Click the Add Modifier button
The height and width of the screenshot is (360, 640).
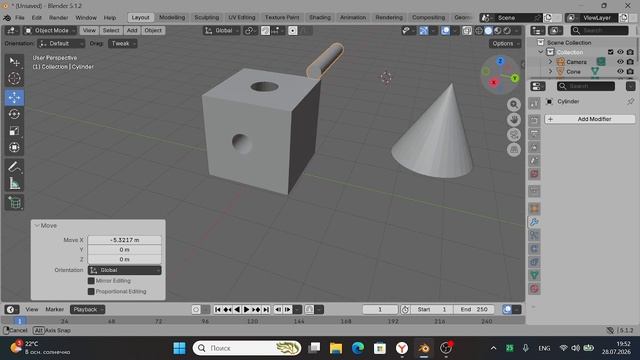(590, 119)
